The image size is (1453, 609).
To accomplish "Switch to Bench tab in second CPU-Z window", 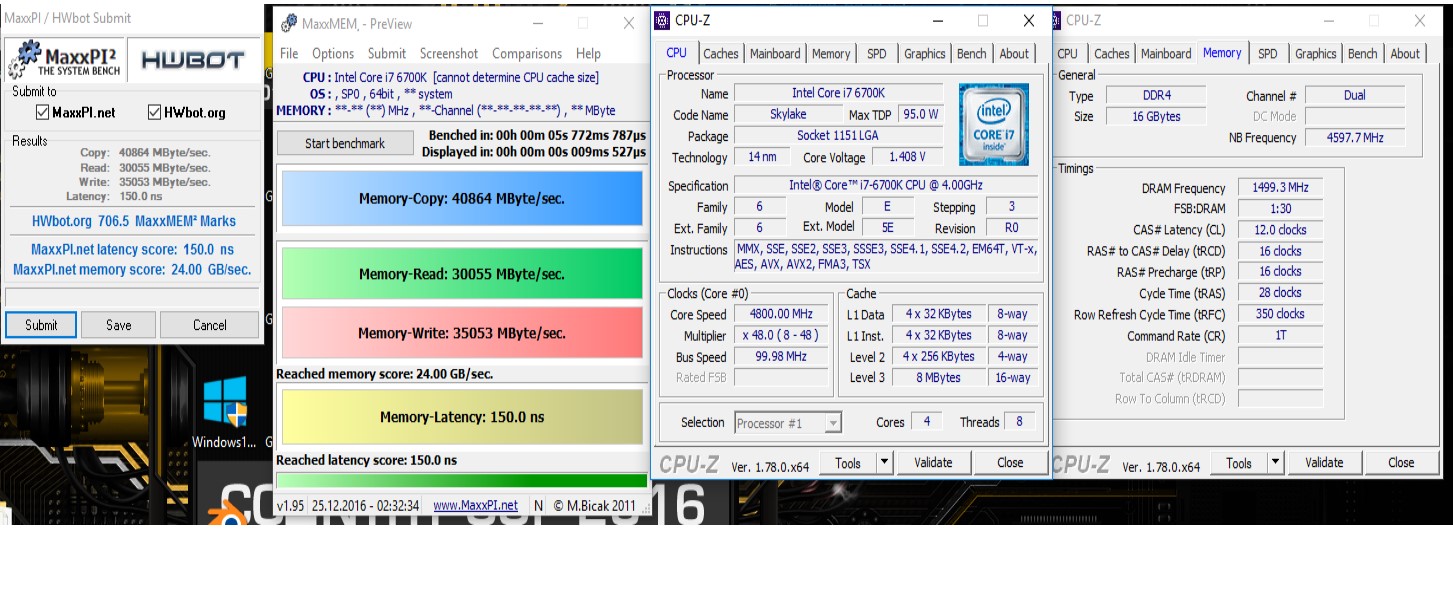I will pyautogui.click(x=1363, y=54).
